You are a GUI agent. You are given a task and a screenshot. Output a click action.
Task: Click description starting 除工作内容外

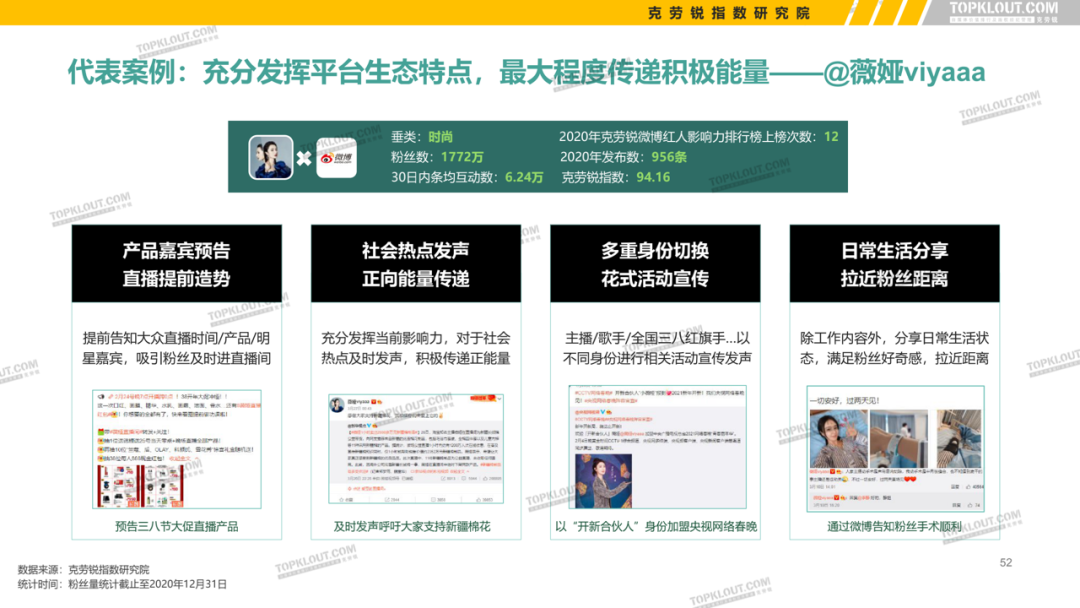click(894, 348)
